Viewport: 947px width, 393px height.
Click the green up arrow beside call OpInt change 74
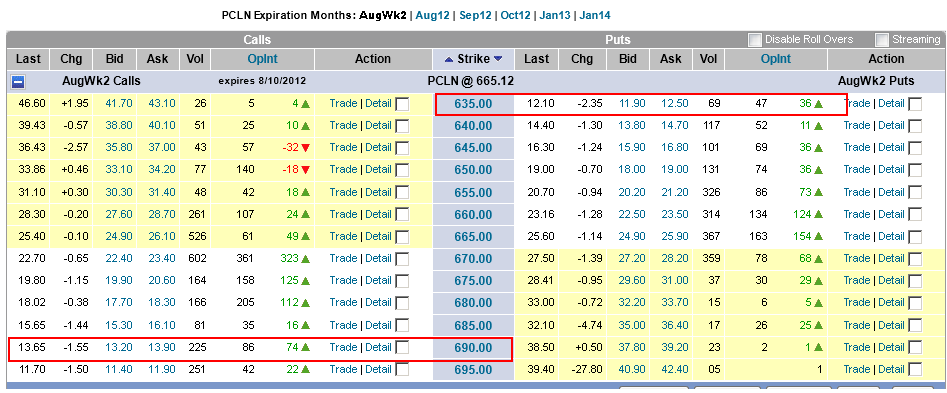305,348
